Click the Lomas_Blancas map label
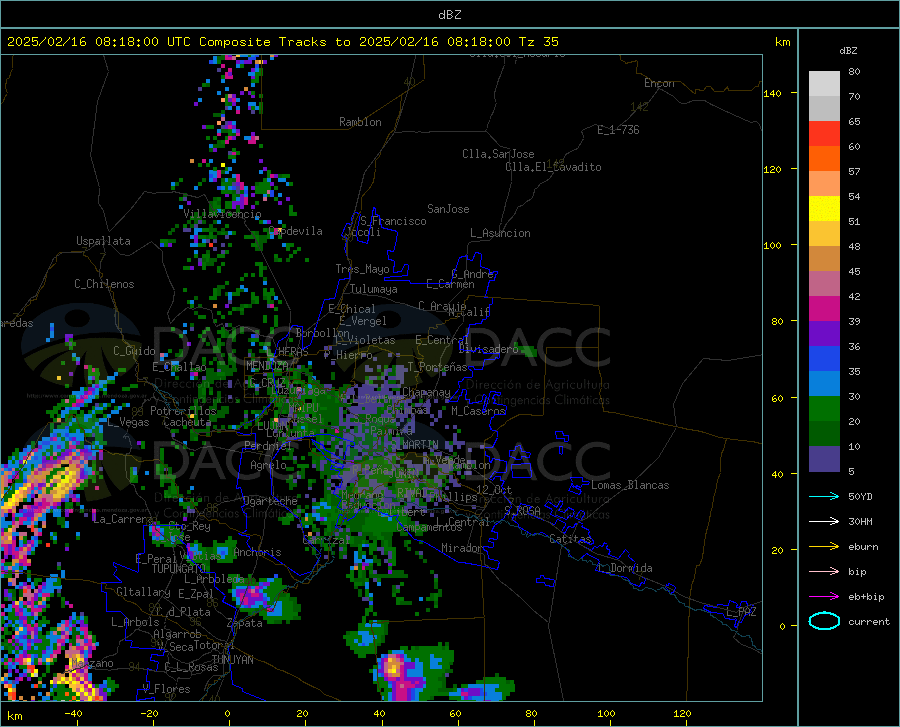This screenshot has height=727, width=900. [x=630, y=485]
